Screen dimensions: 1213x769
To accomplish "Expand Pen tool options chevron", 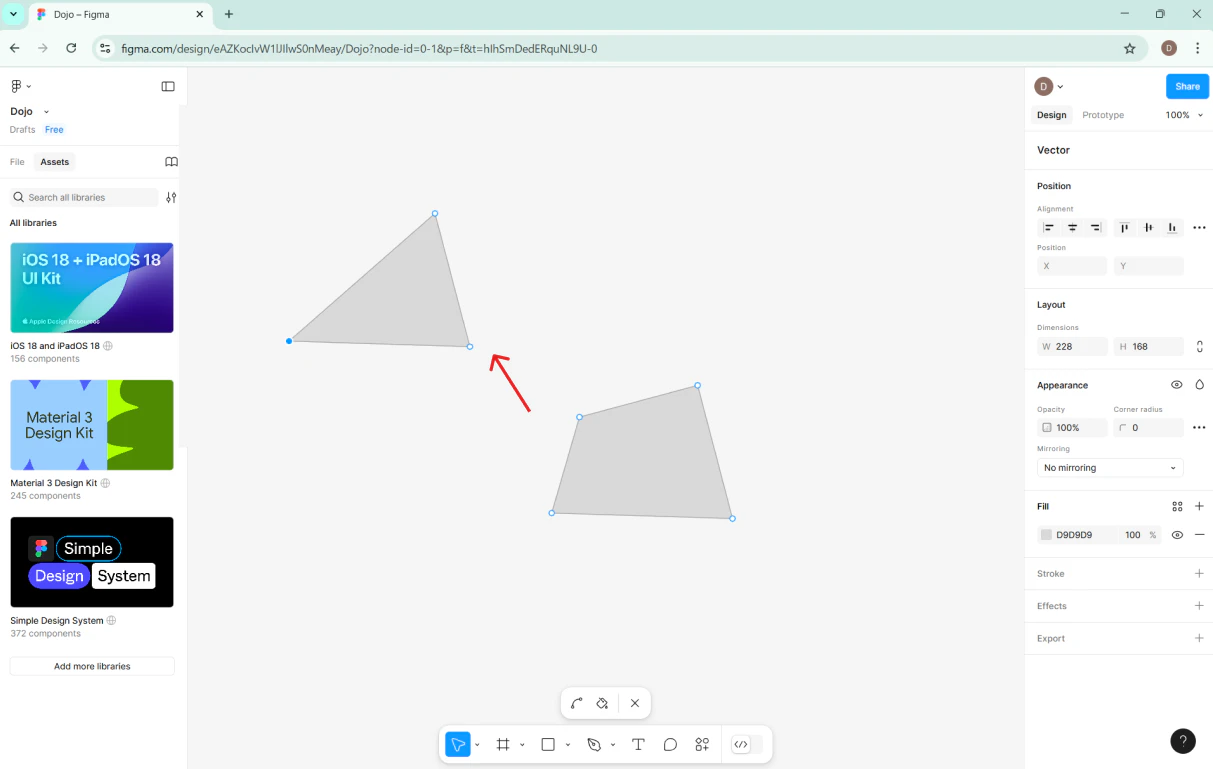I will point(612,745).
